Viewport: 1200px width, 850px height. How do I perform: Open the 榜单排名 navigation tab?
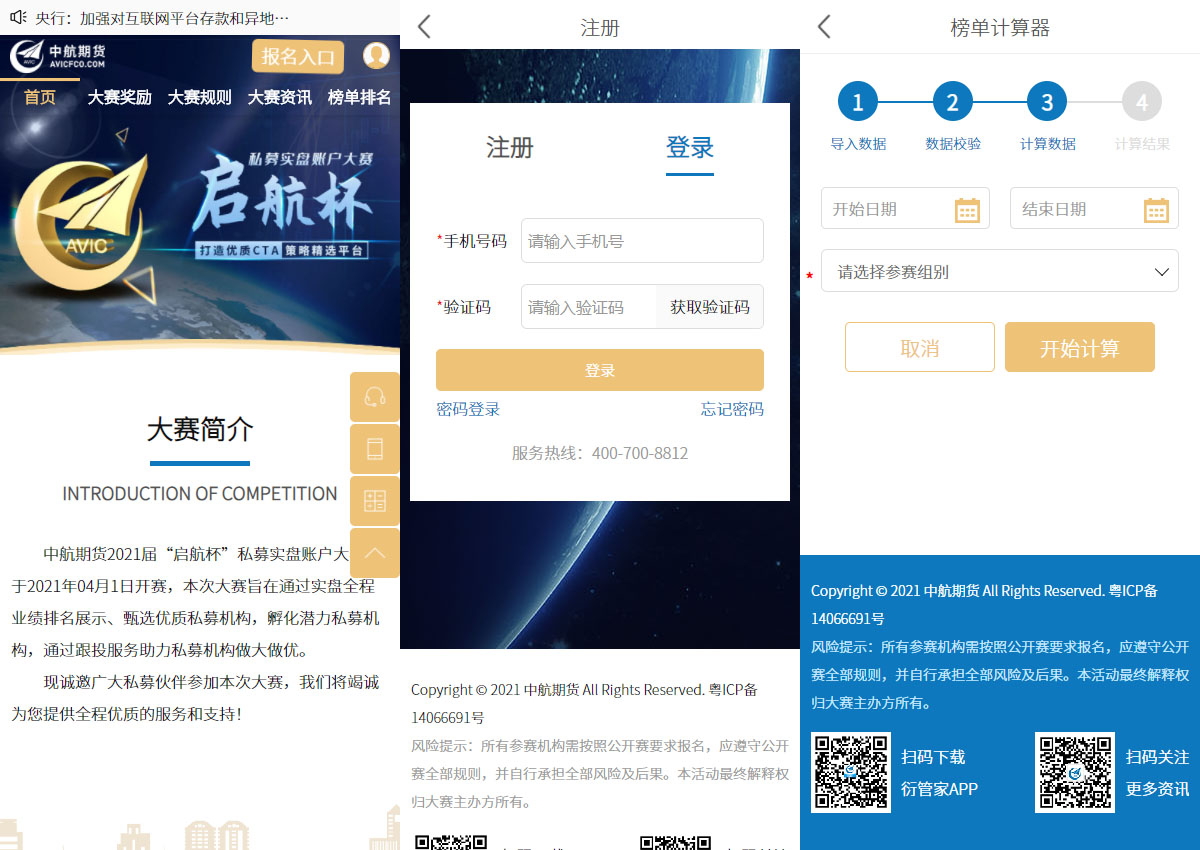pyautogui.click(x=359, y=97)
